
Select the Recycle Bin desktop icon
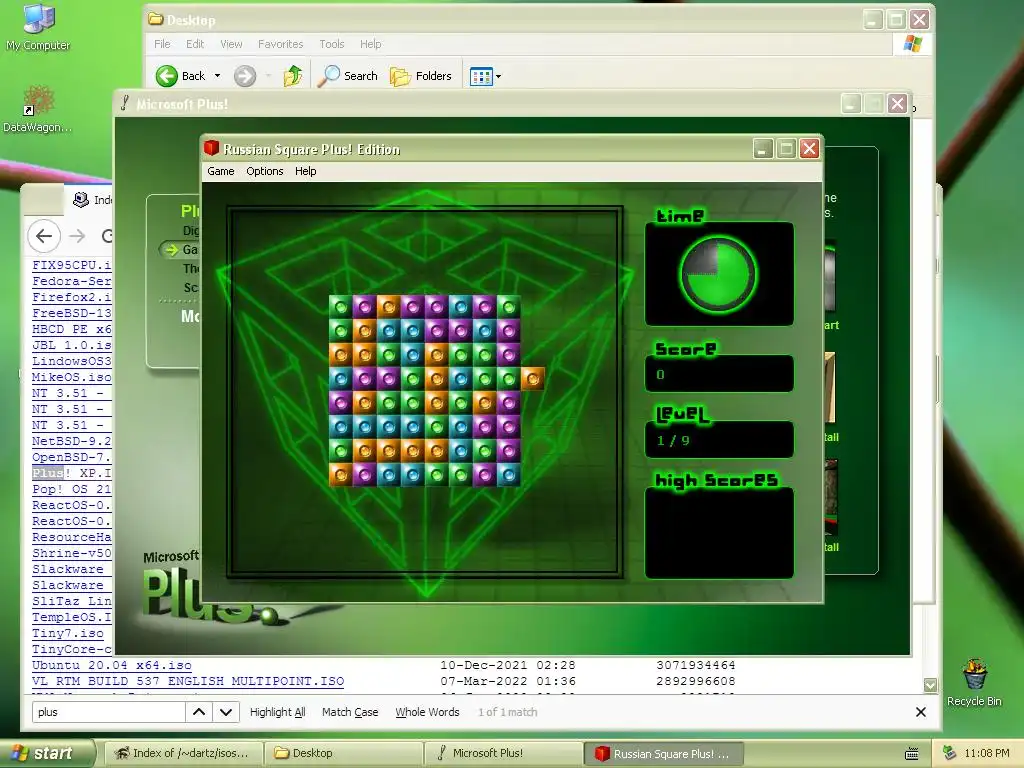974,683
